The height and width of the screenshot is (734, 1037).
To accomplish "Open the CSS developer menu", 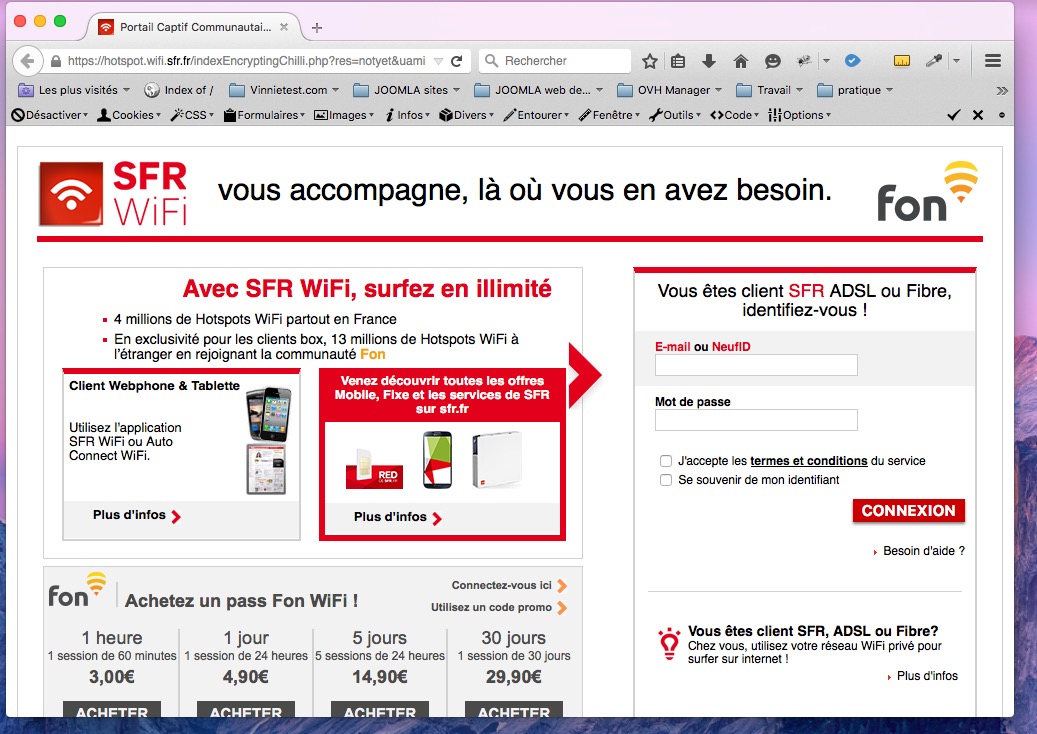I will tap(192, 115).
